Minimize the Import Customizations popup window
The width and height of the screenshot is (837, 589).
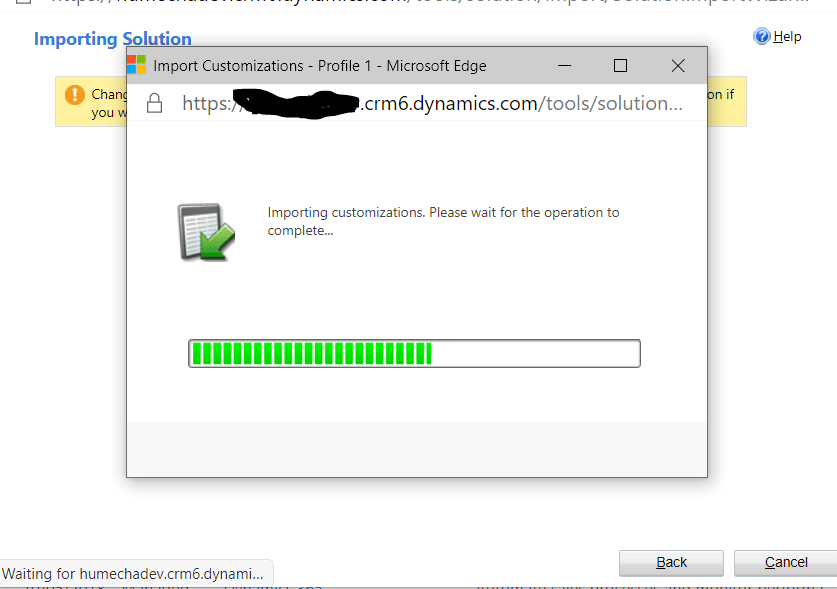pos(564,66)
